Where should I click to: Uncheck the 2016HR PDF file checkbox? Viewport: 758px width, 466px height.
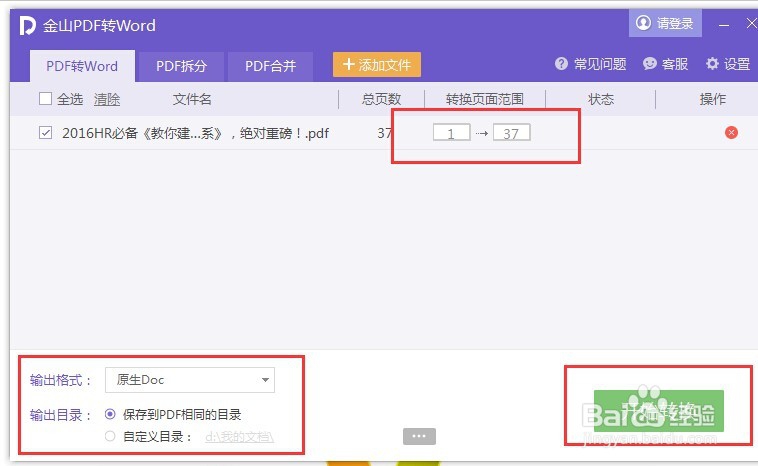45,132
